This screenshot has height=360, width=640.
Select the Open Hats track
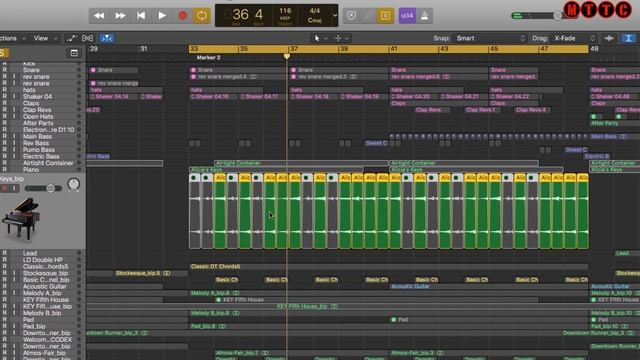(x=37, y=116)
